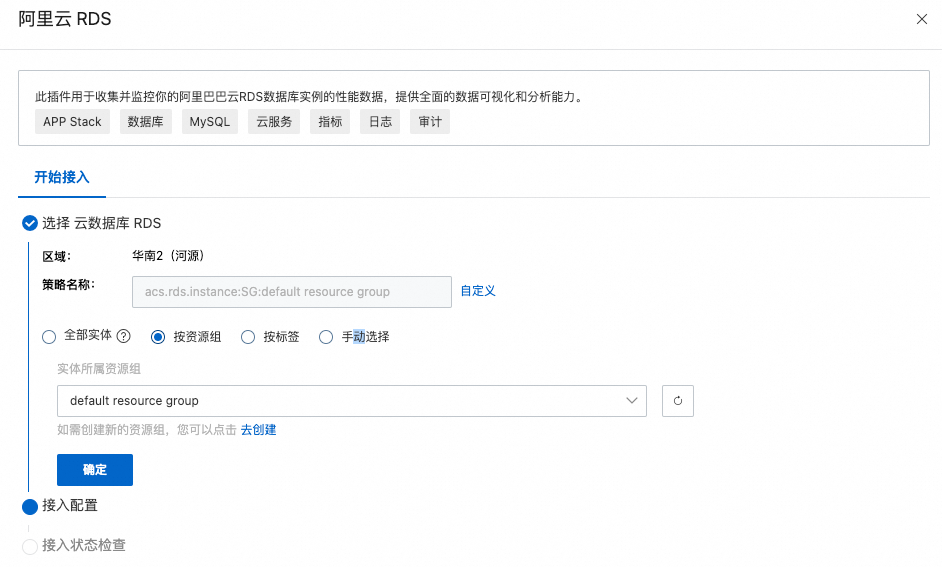Image resolution: width=942 pixels, height=567 pixels.
Task: Click the help icon next to 全部实体
Action: pyautogui.click(x=124, y=336)
